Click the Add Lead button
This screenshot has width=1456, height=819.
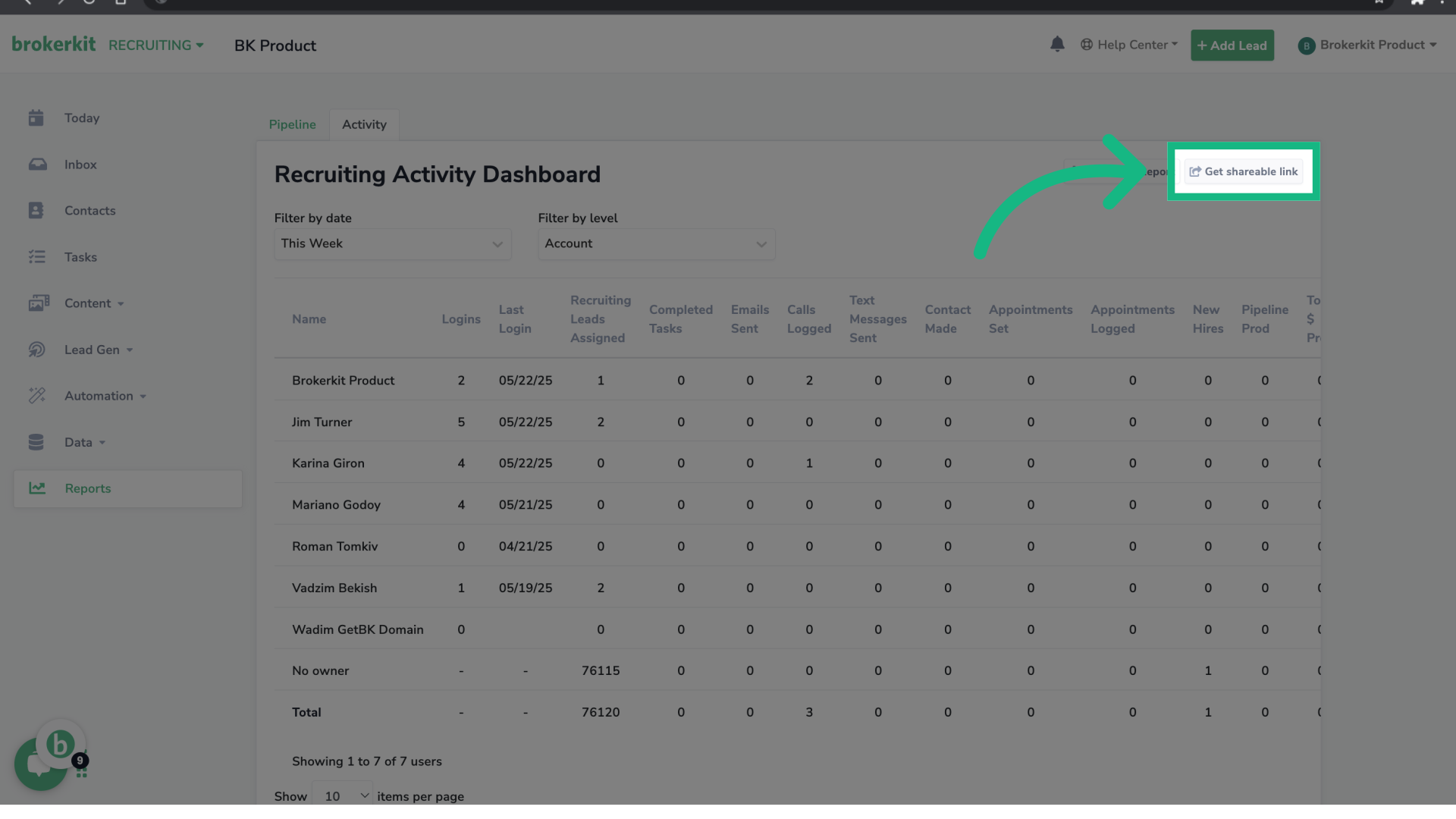tap(1232, 45)
